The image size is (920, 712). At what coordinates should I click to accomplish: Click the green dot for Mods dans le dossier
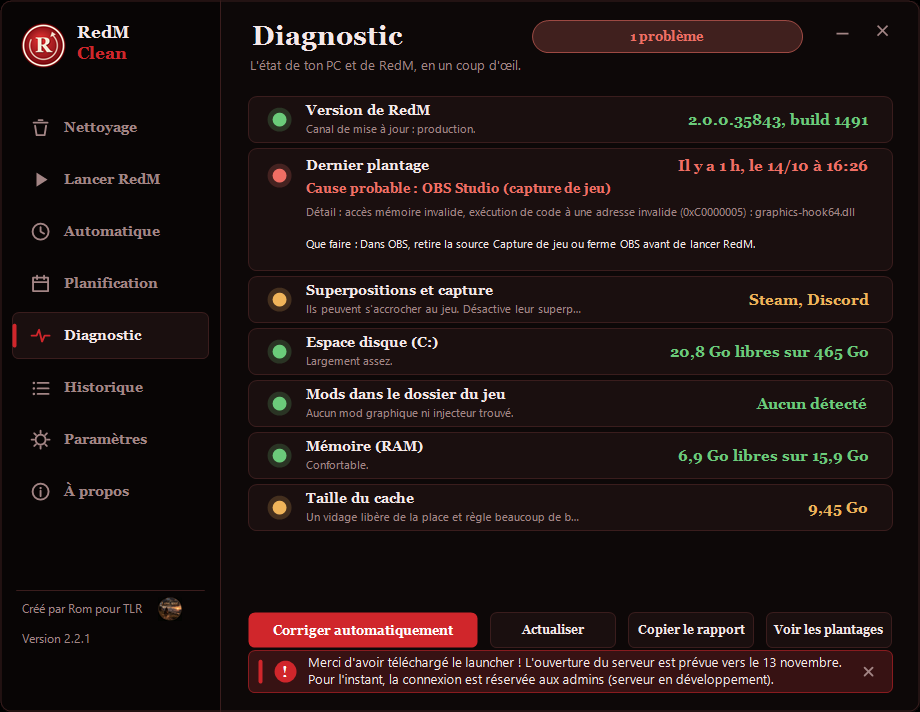click(x=280, y=404)
